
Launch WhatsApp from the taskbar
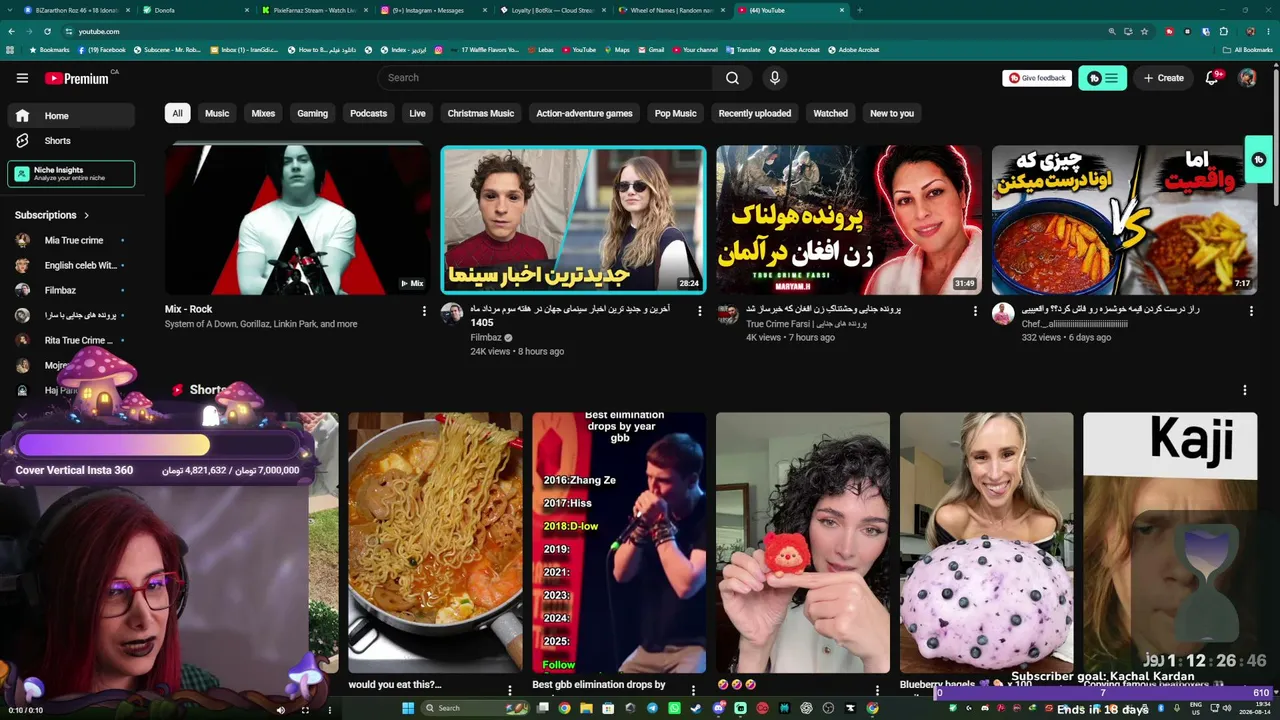coord(674,708)
